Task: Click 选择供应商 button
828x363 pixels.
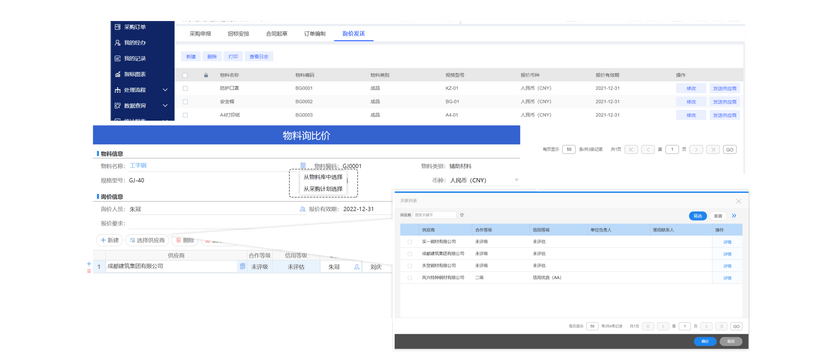Action: tap(147, 240)
